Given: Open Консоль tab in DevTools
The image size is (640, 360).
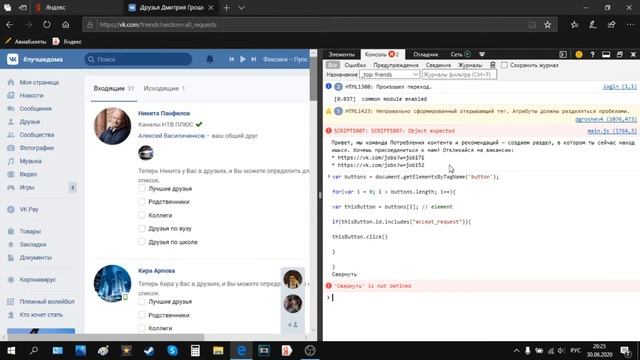Looking at the screenshot, I should 382,54.
